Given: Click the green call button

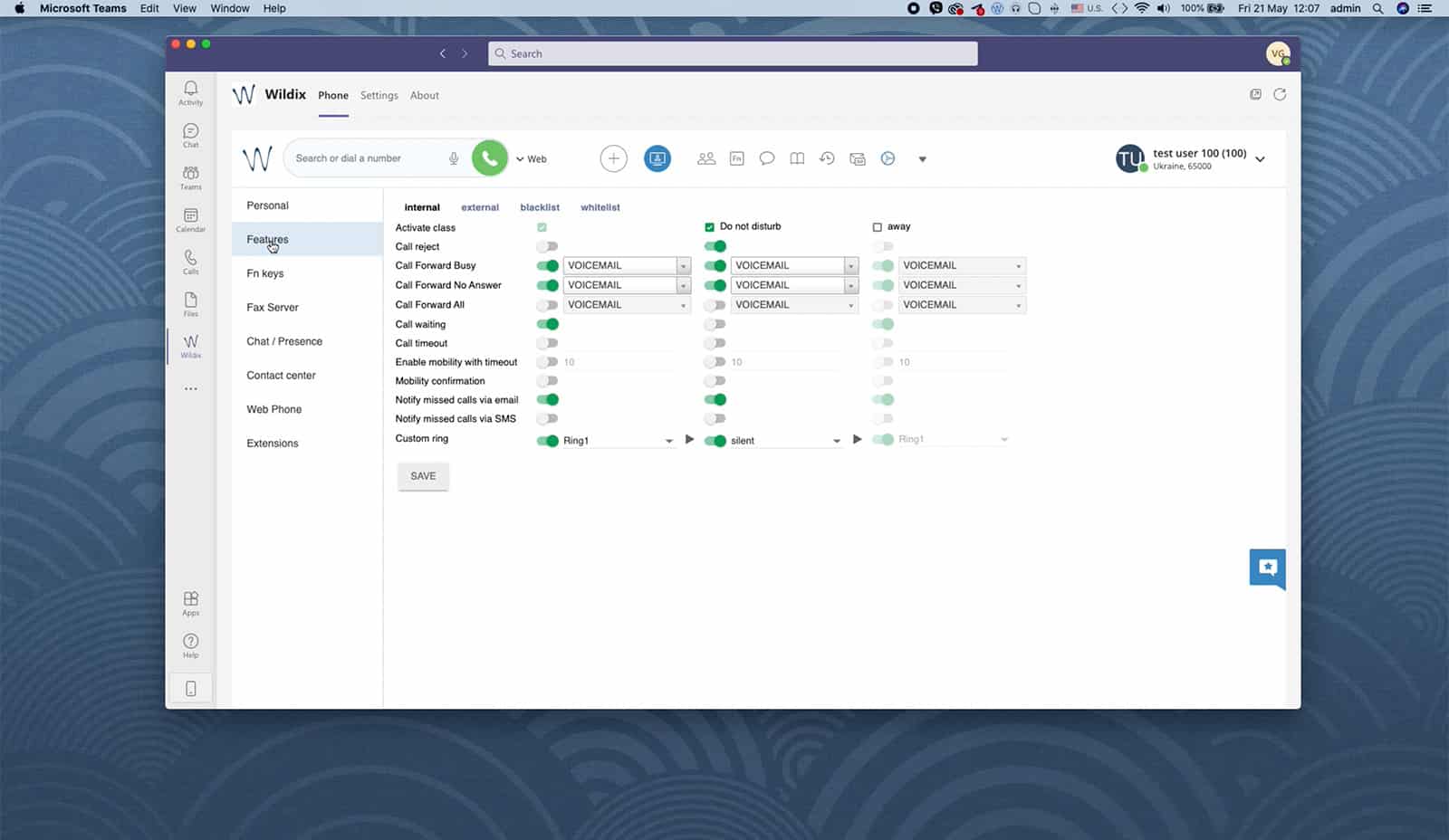Looking at the screenshot, I should pyautogui.click(x=489, y=158).
